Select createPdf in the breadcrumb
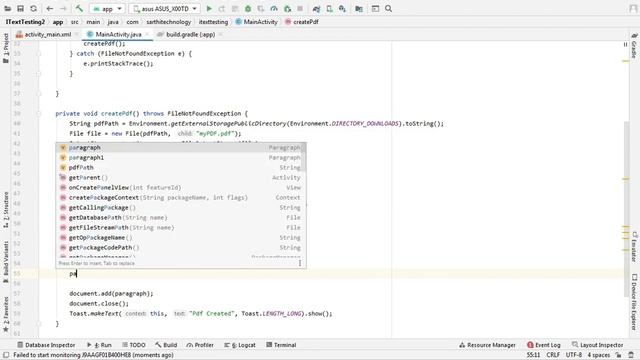Screen dimensions: 640x360 [x=302, y=22]
